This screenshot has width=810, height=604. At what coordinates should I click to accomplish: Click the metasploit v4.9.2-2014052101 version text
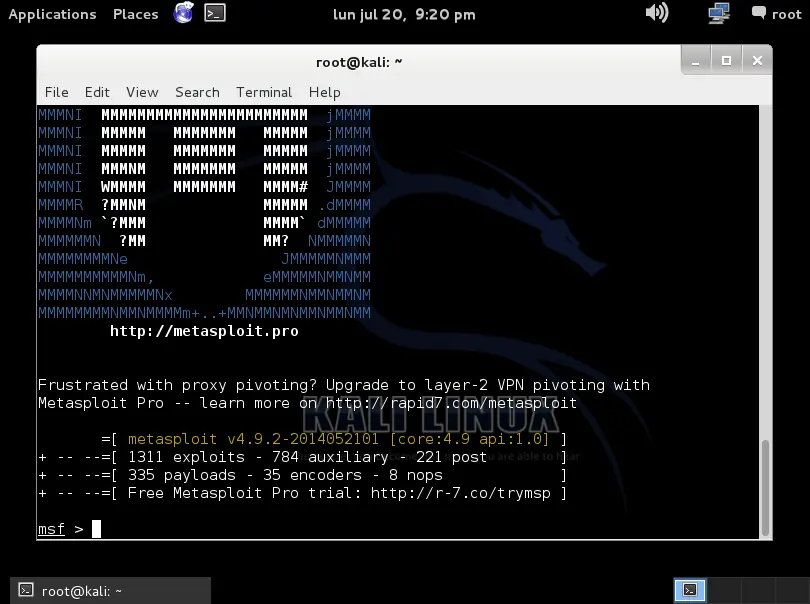point(253,439)
